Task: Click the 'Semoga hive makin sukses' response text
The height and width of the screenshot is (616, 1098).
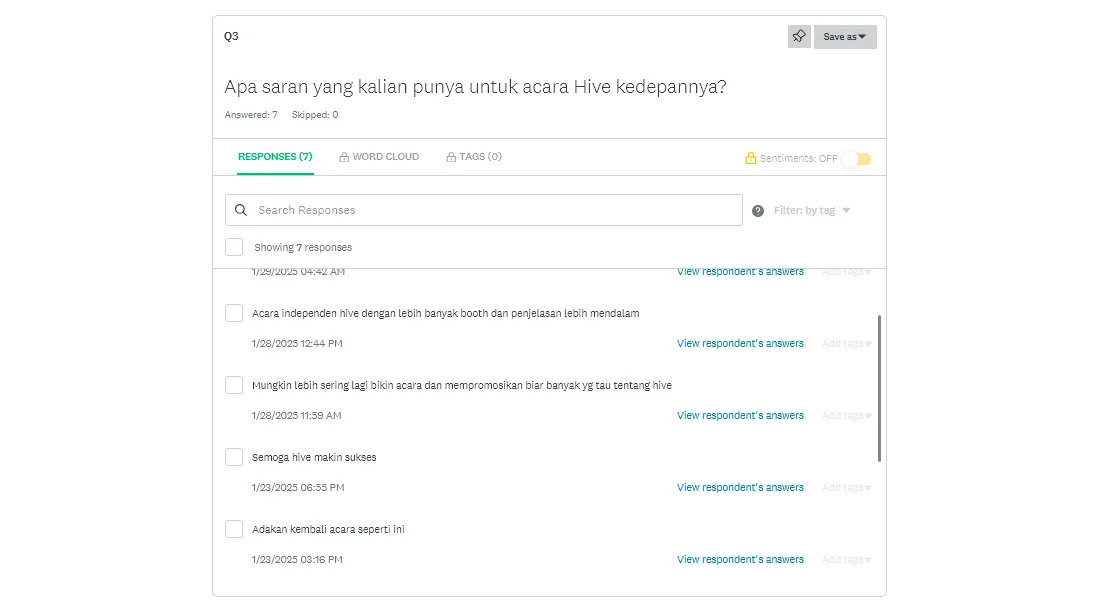Action: coord(314,458)
